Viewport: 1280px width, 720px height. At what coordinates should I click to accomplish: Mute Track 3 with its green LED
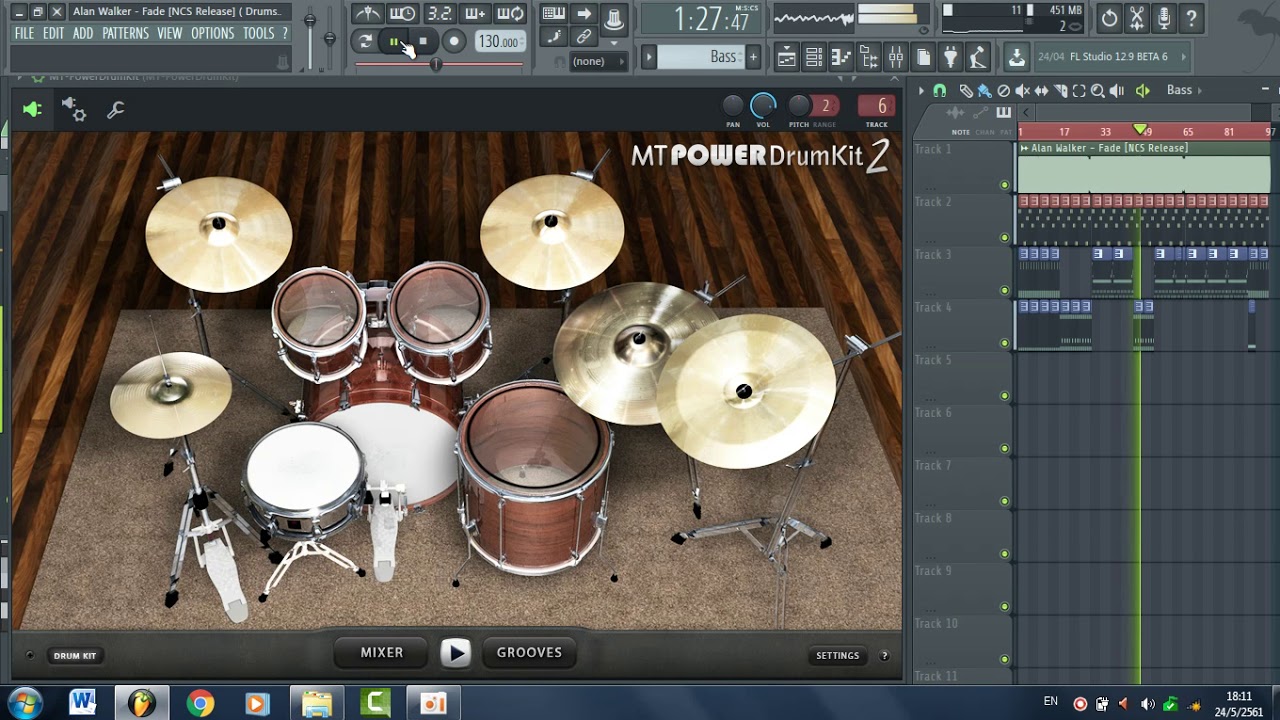[1005, 290]
